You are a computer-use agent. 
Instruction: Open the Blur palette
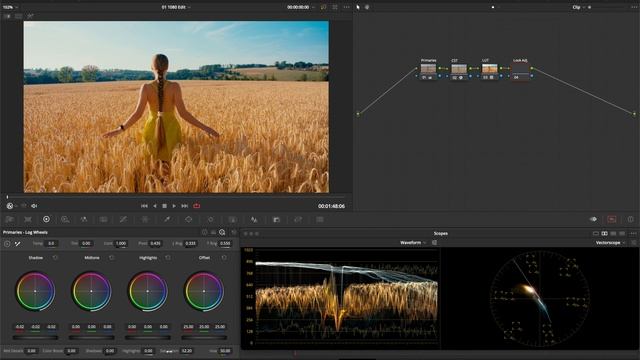click(x=254, y=220)
